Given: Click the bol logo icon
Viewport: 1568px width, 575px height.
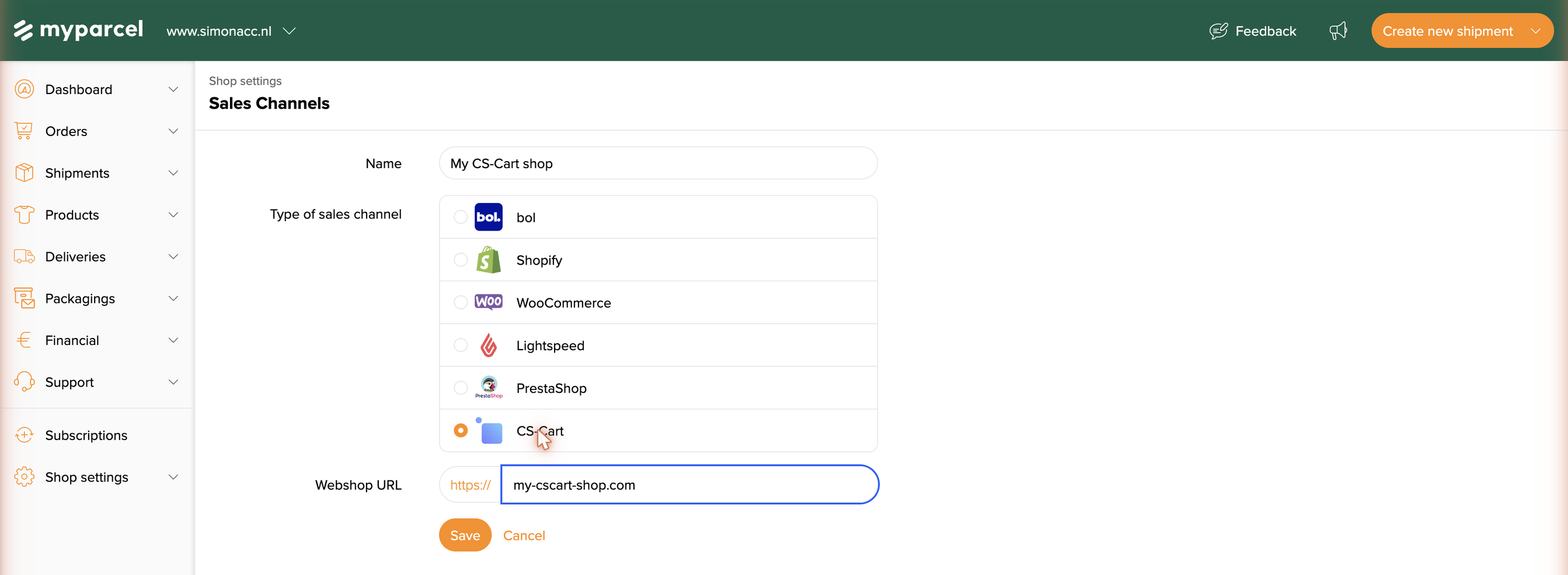Looking at the screenshot, I should (489, 217).
